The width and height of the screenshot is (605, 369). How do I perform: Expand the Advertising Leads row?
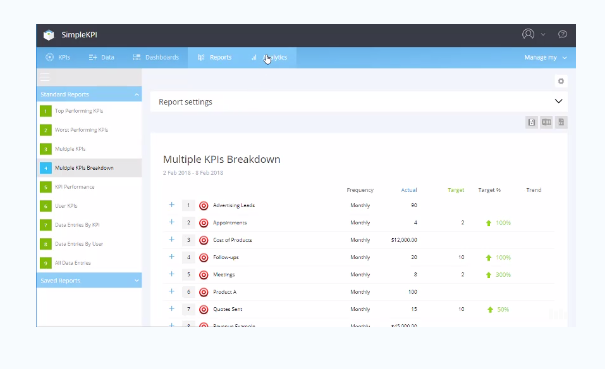pos(172,205)
